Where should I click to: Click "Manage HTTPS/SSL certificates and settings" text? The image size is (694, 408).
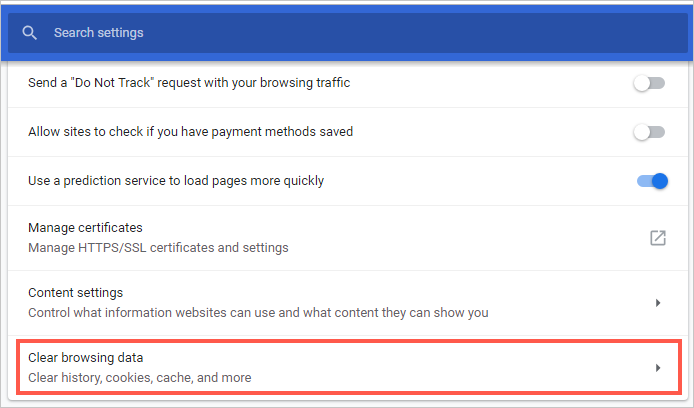pos(158,247)
